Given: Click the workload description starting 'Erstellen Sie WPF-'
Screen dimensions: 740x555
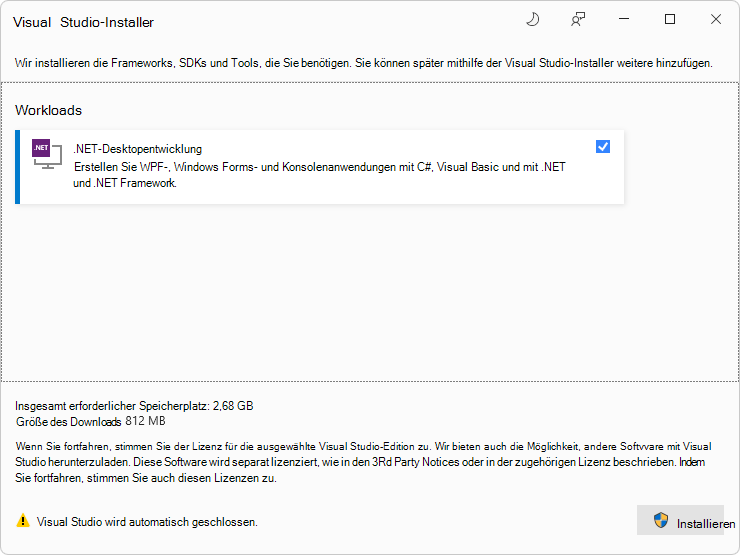Looking at the screenshot, I should tap(320, 175).
